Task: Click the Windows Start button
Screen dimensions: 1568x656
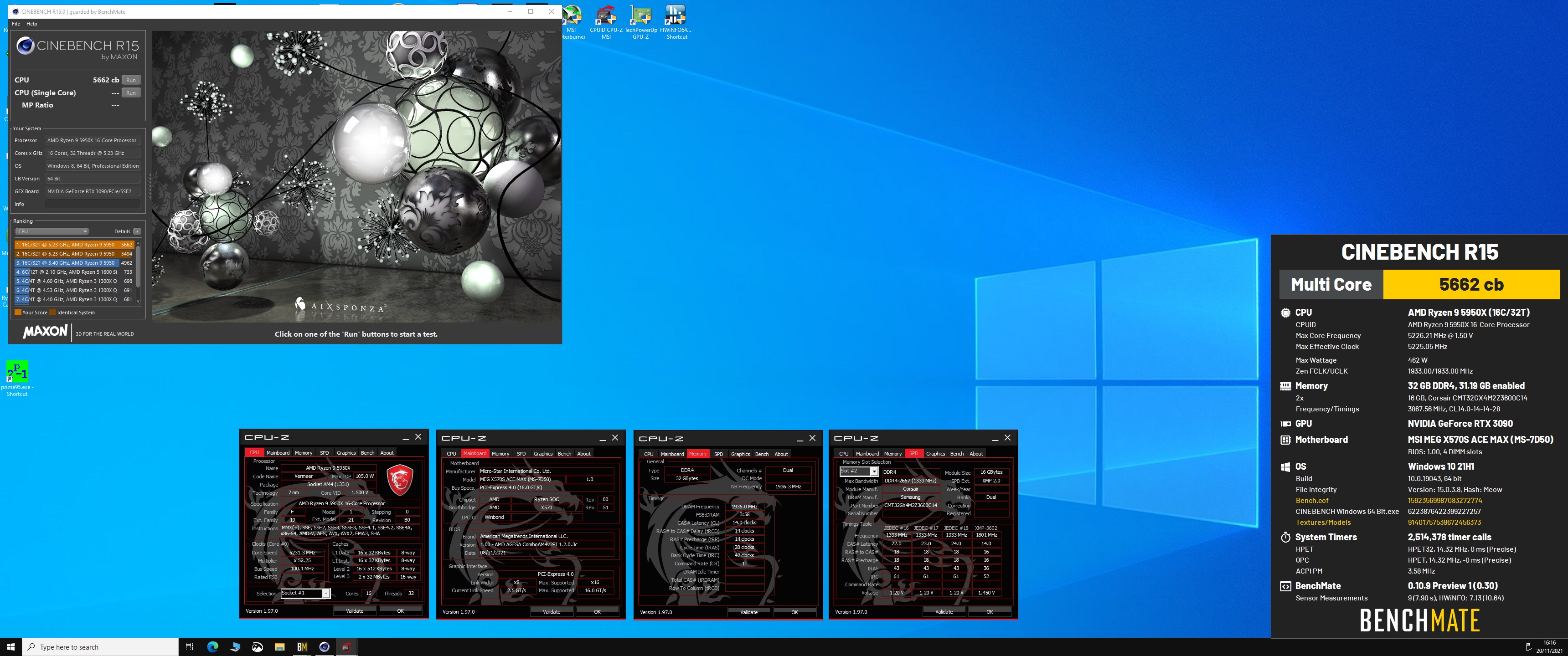Action: pos(10,647)
